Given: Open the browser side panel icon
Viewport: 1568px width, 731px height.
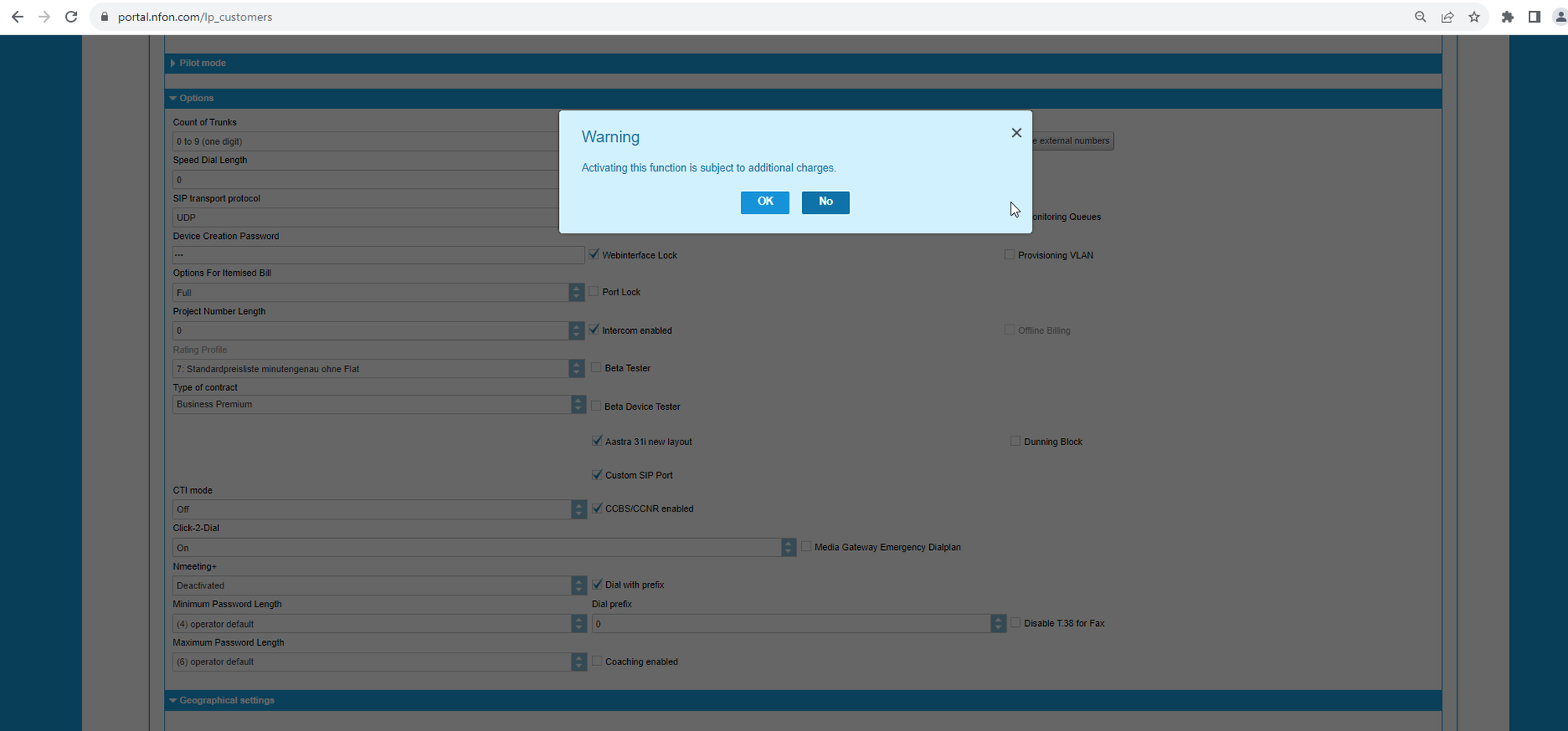Looking at the screenshot, I should point(1534,16).
